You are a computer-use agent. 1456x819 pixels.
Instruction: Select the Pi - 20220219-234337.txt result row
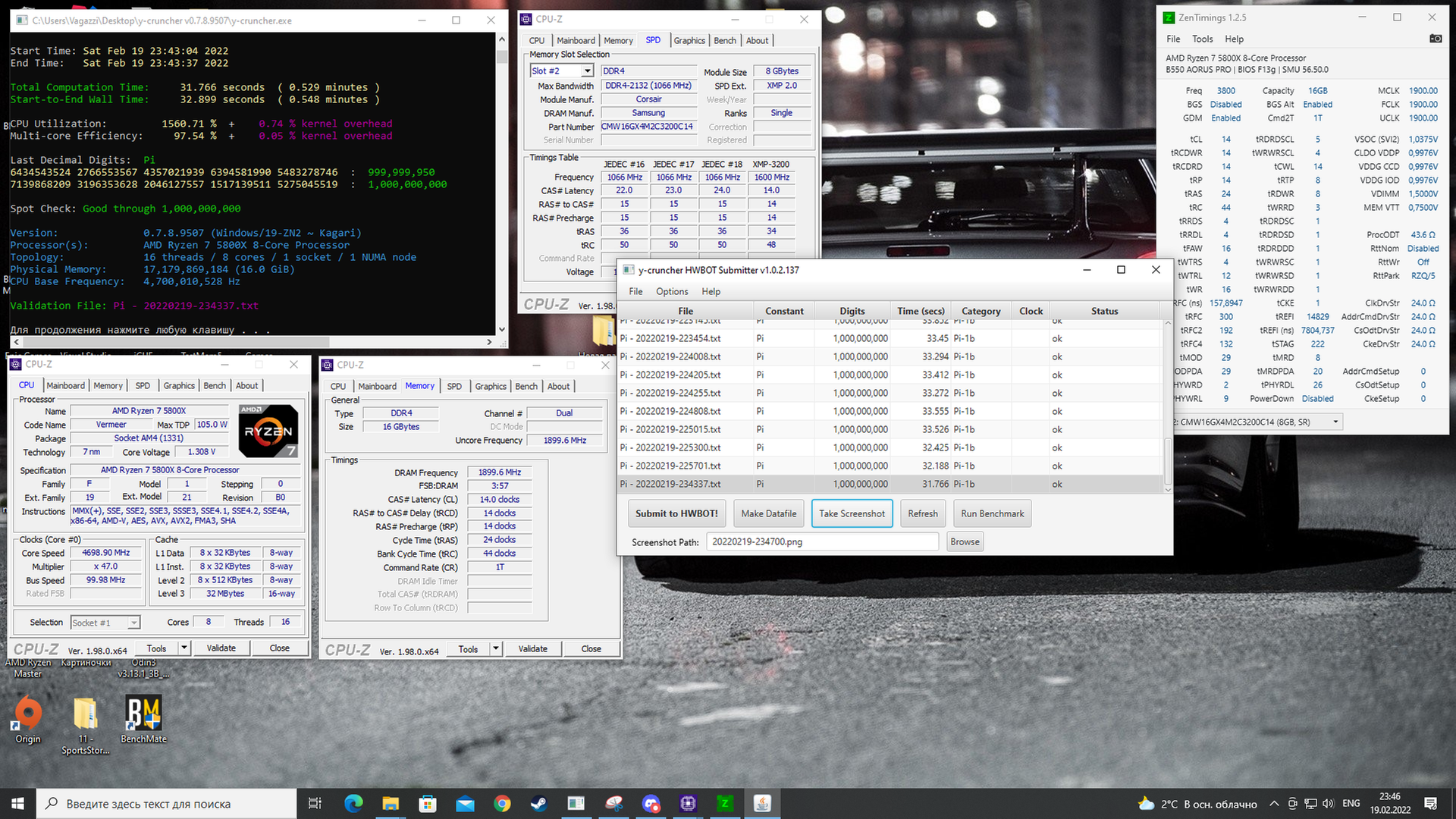pyautogui.click(x=890, y=484)
